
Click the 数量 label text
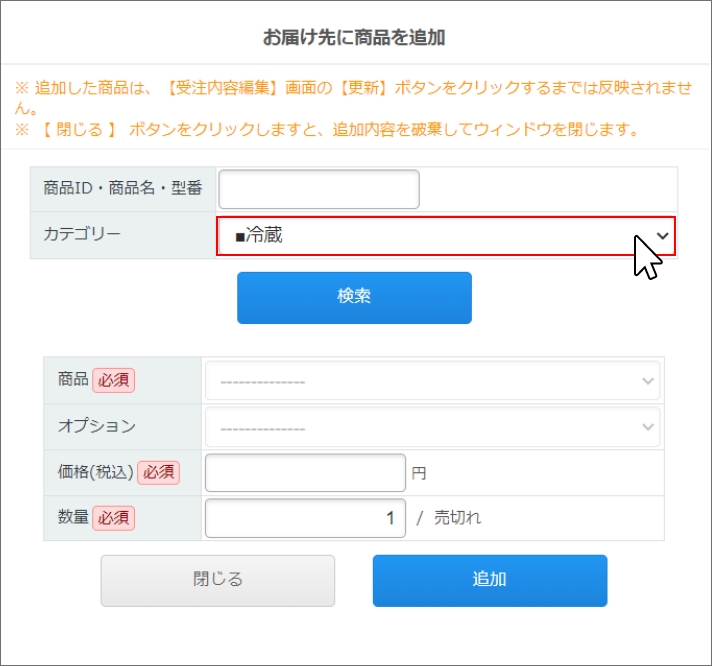[73, 518]
